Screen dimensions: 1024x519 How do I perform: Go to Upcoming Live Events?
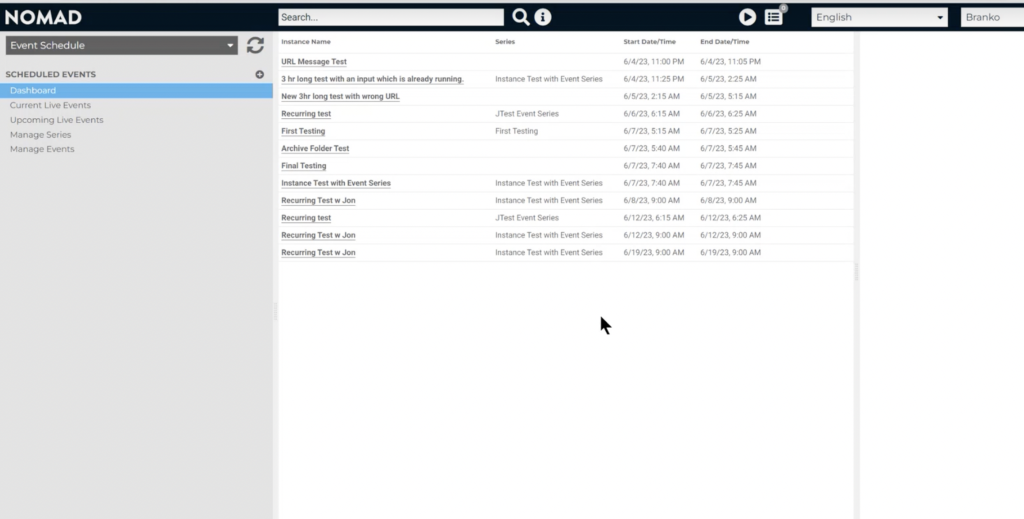click(56, 120)
